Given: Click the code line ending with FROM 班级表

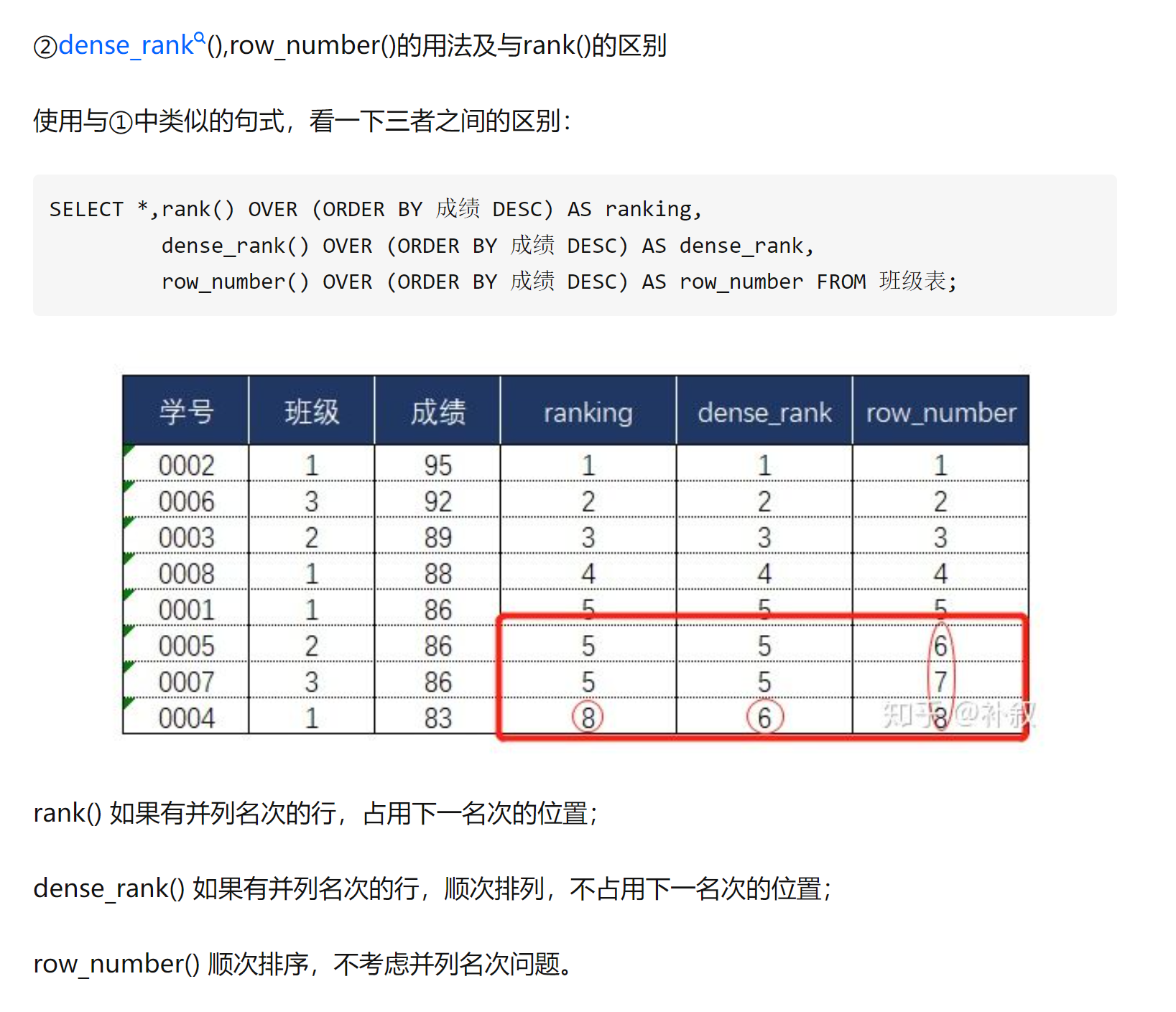Looking at the screenshot, I should point(559,282).
